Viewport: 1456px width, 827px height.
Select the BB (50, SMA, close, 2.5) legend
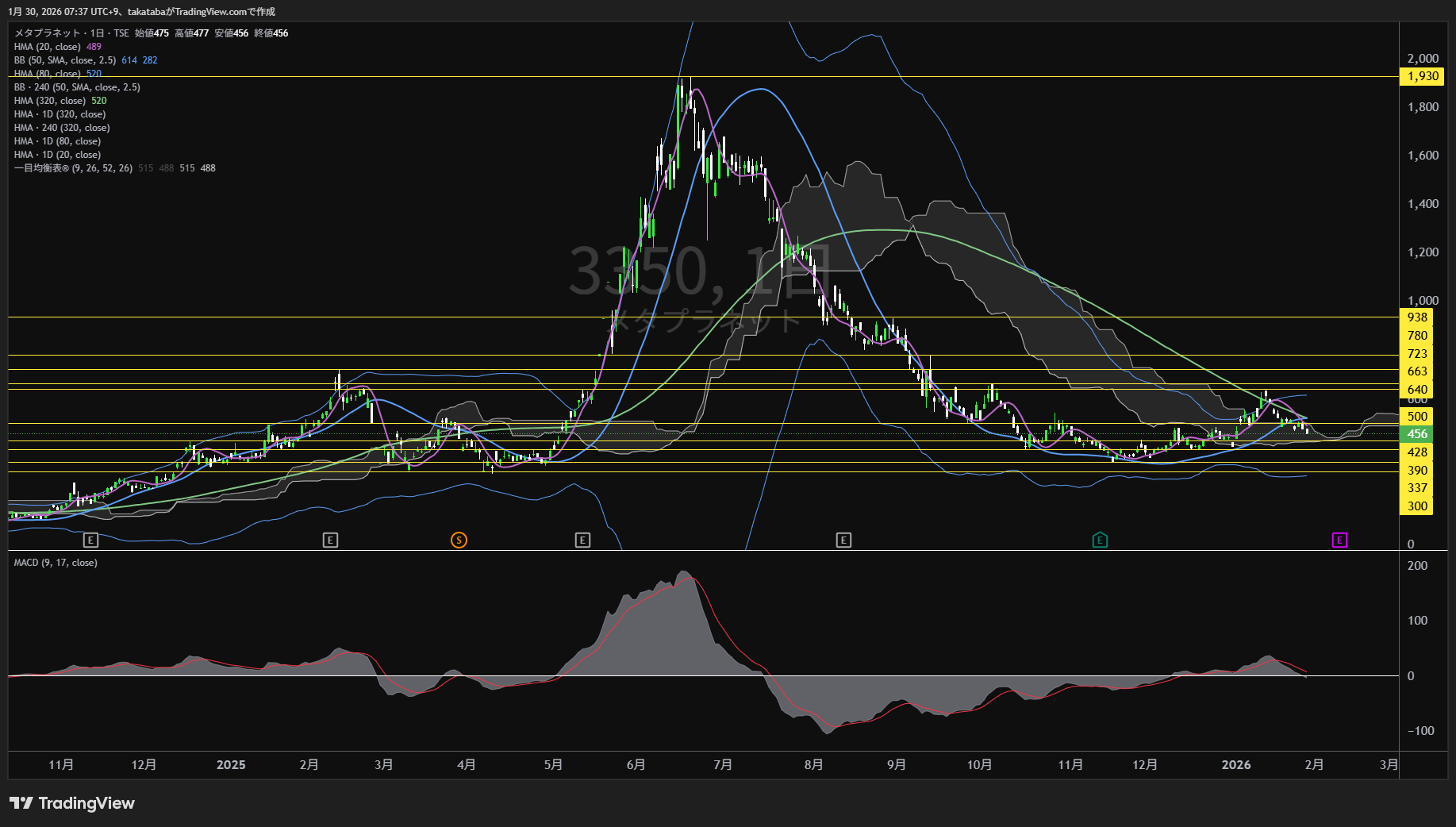pyautogui.click(x=65, y=60)
